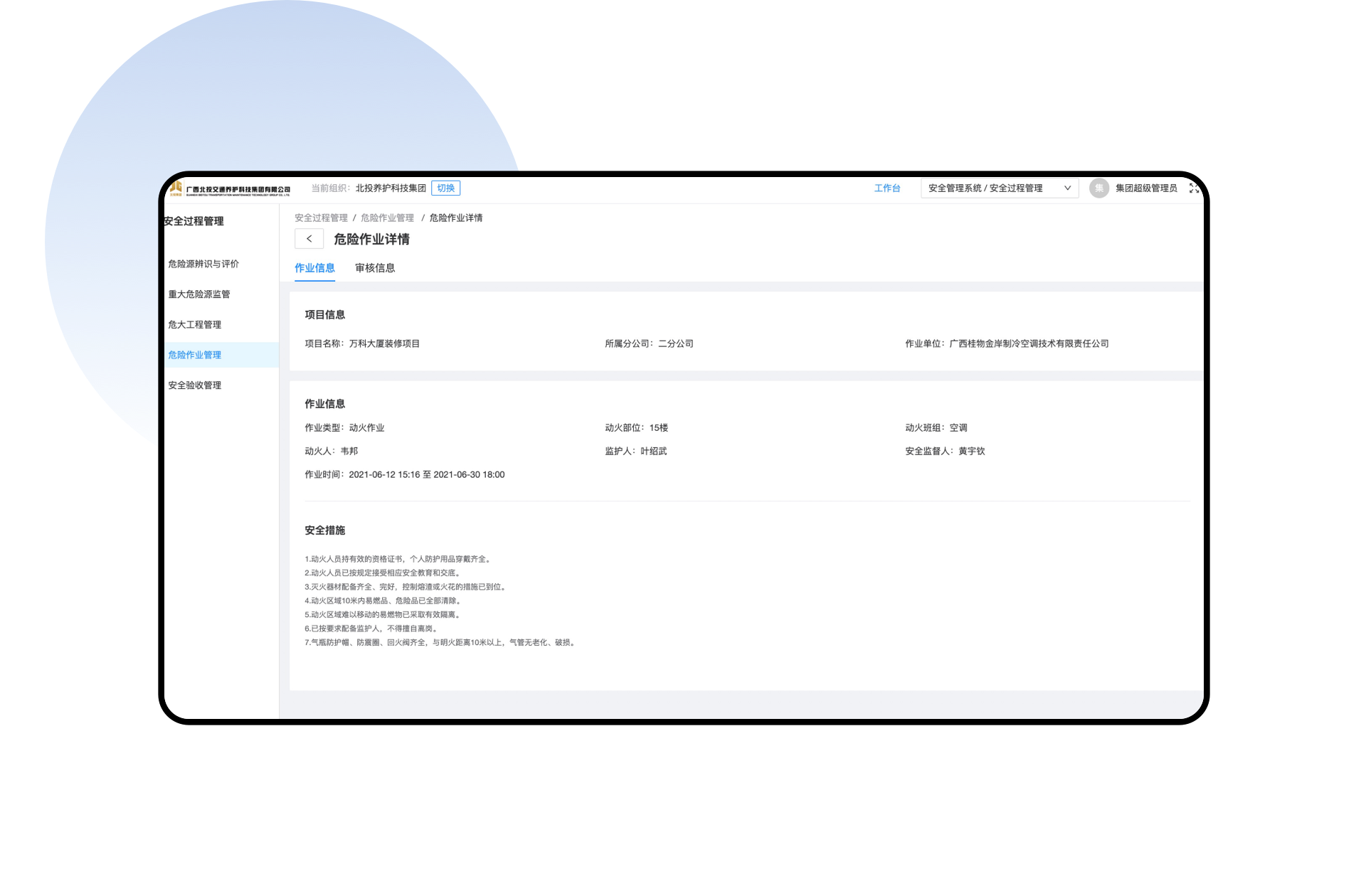Open 安全验收管理 from the sidebar

(x=195, y=385)
